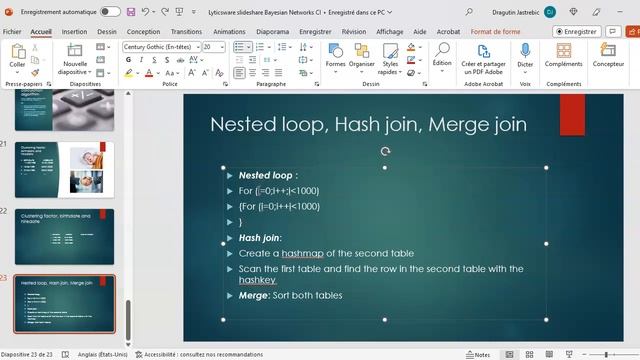Open the change case Aa dropdown
Image resolution: width=640 pixels, height=360 pixels.
[172, 73]
